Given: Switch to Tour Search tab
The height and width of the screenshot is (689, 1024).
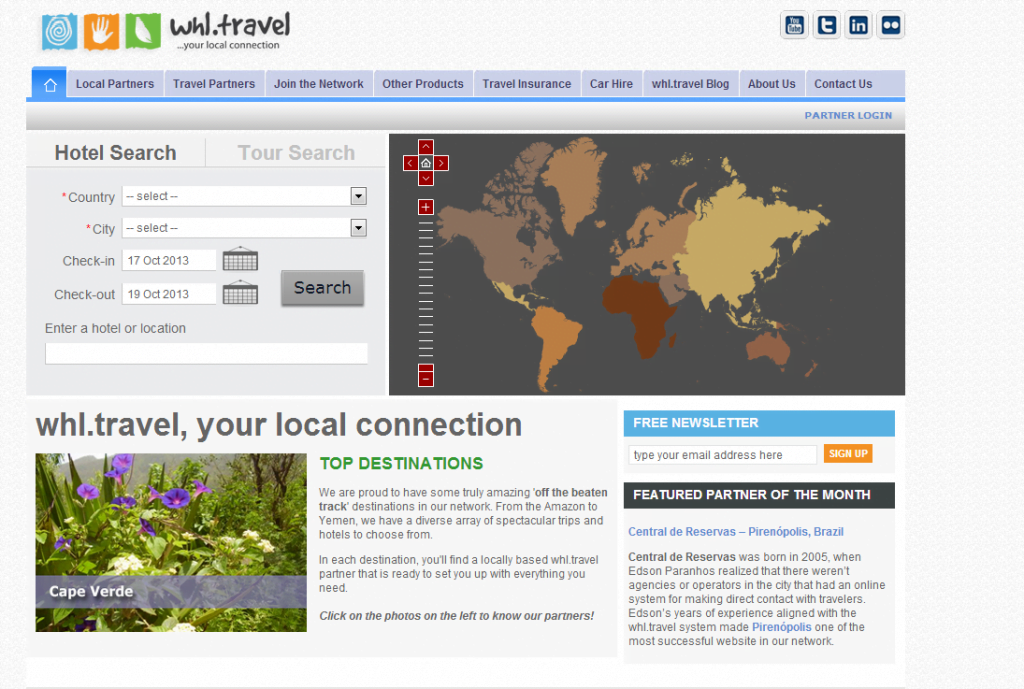Looking at the screenshot, I should [296, 153].
